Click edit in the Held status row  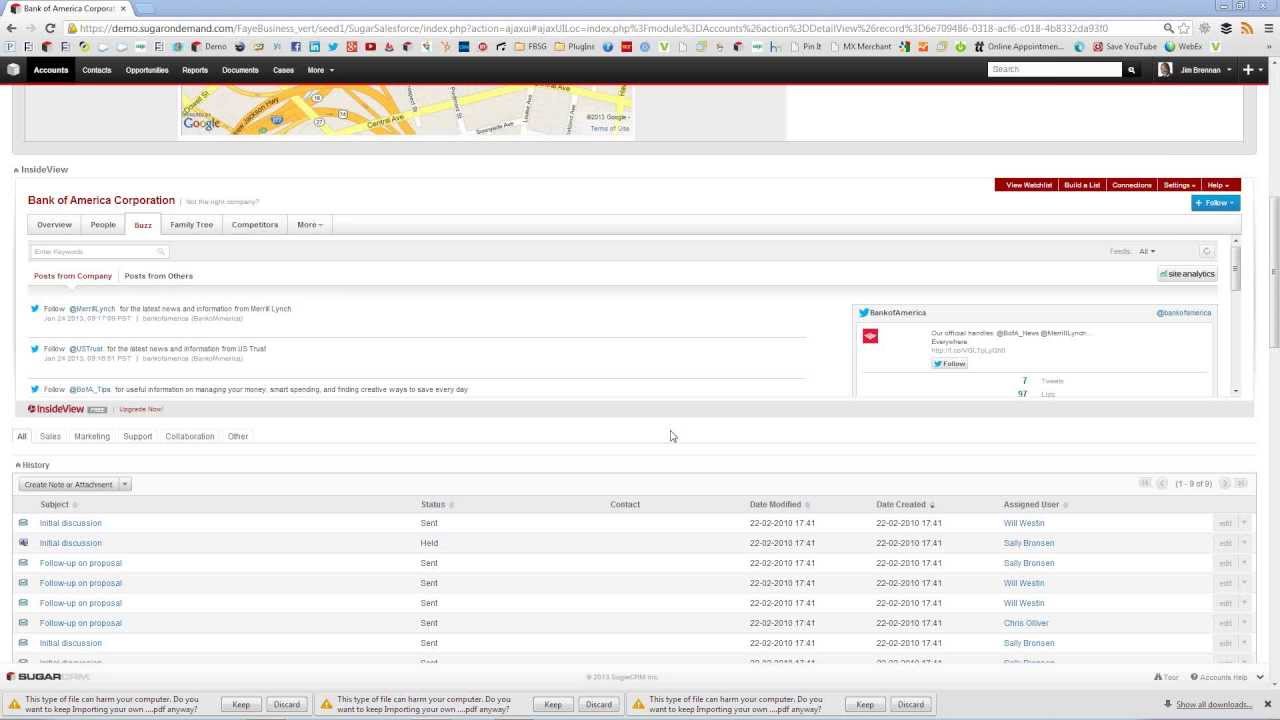click(1225, 543)
